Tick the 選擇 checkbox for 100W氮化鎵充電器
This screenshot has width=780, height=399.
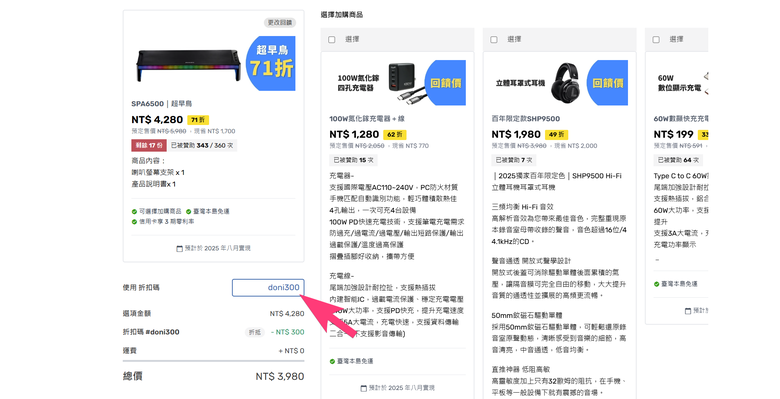click(x=332, y=39)
